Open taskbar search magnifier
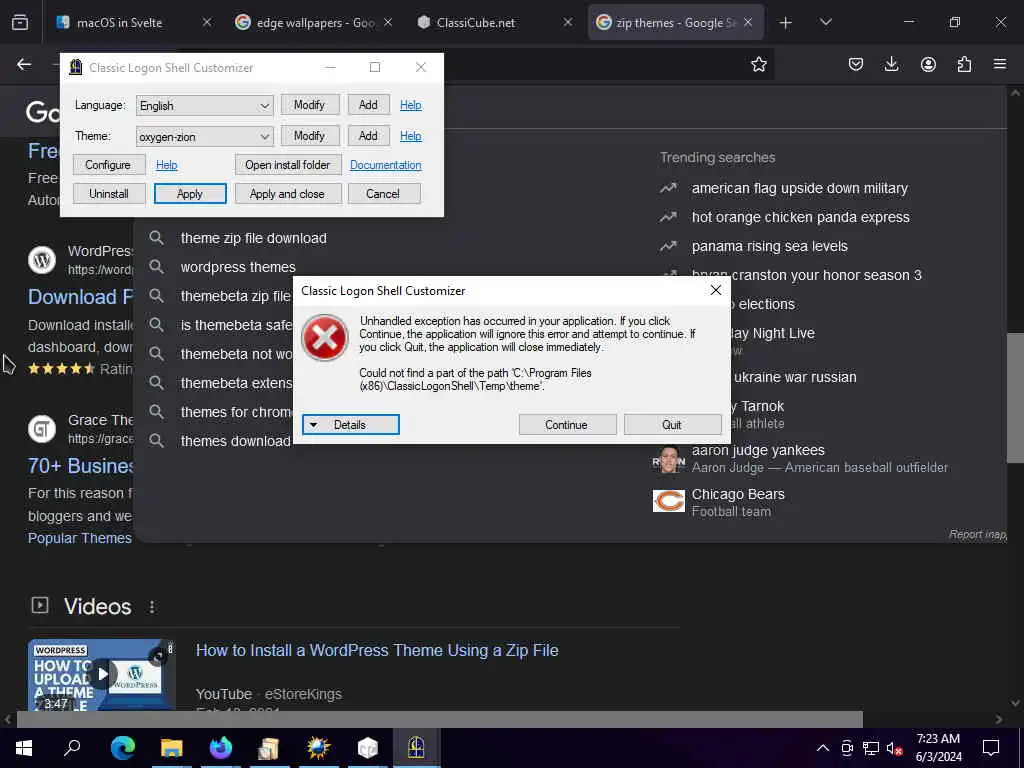1024x768 pixels. 72,748
